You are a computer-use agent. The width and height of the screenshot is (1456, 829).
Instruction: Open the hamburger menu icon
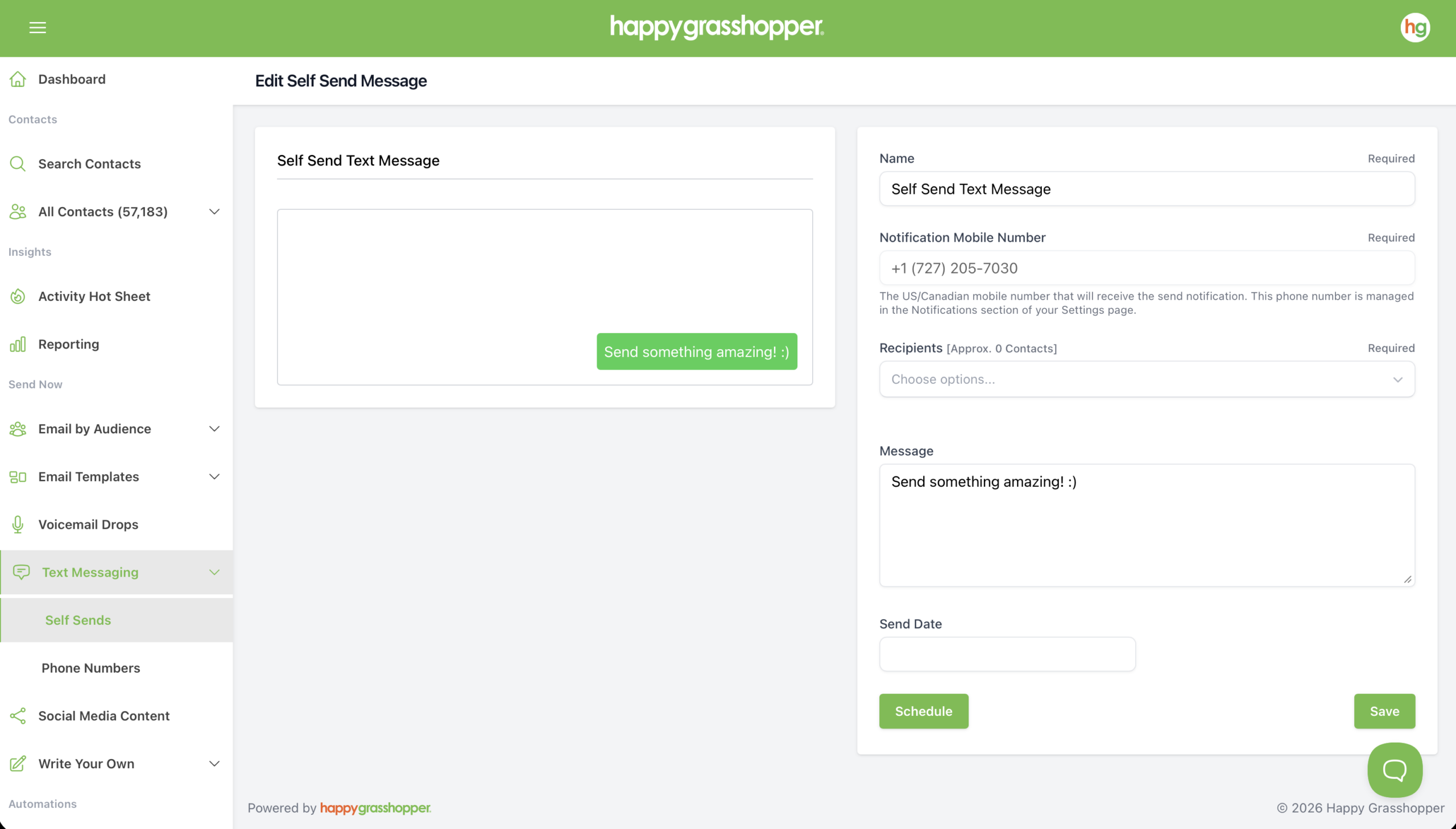38,27
